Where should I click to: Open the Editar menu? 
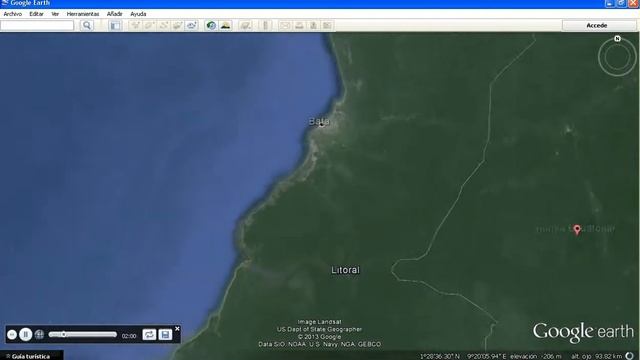tap(36, 14)
